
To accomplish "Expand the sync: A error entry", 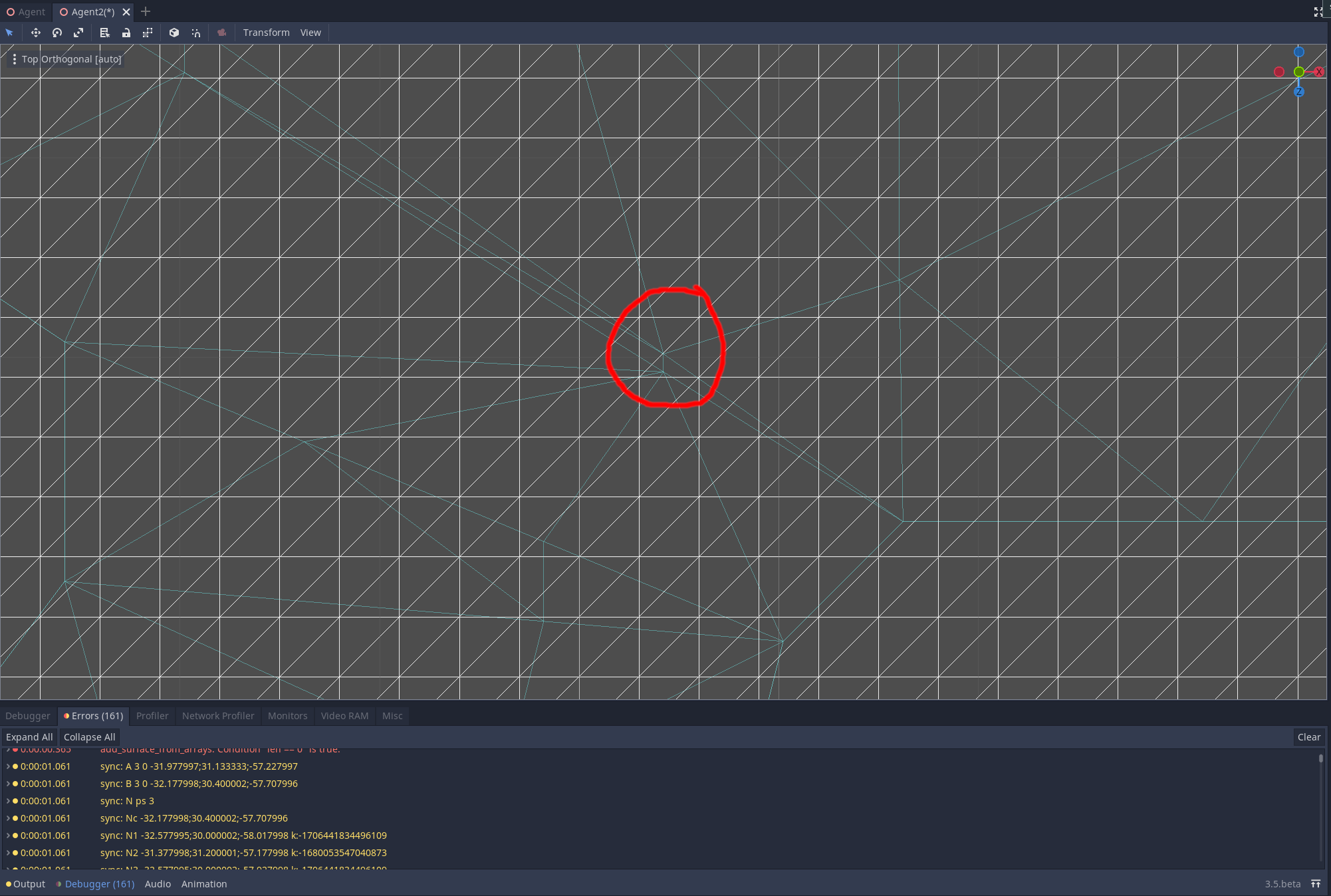I will tap(8, 766).
